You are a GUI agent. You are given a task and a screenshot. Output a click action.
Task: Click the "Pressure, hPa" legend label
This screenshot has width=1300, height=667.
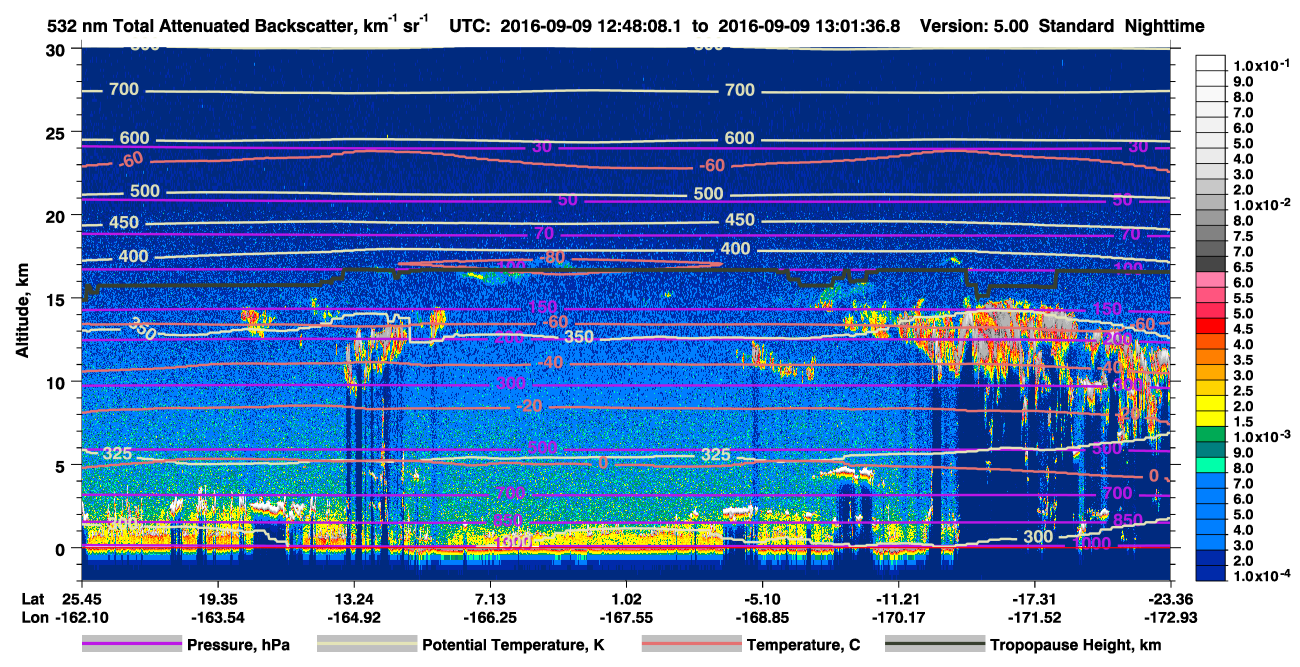click(238, 645)
